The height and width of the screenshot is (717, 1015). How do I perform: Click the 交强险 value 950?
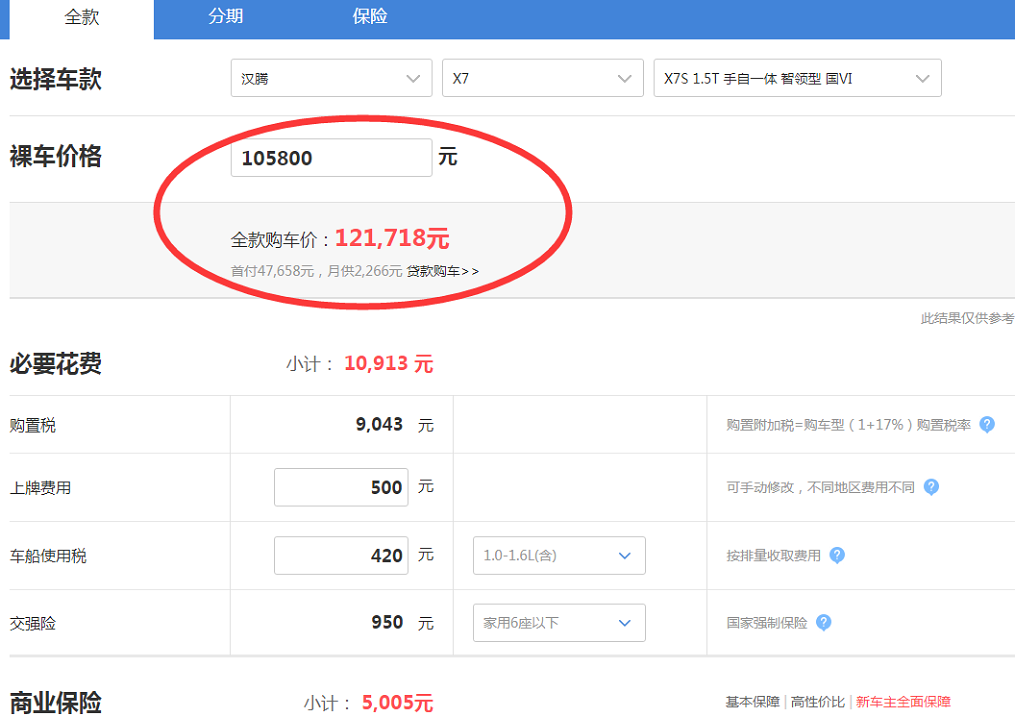coord(387,623)
